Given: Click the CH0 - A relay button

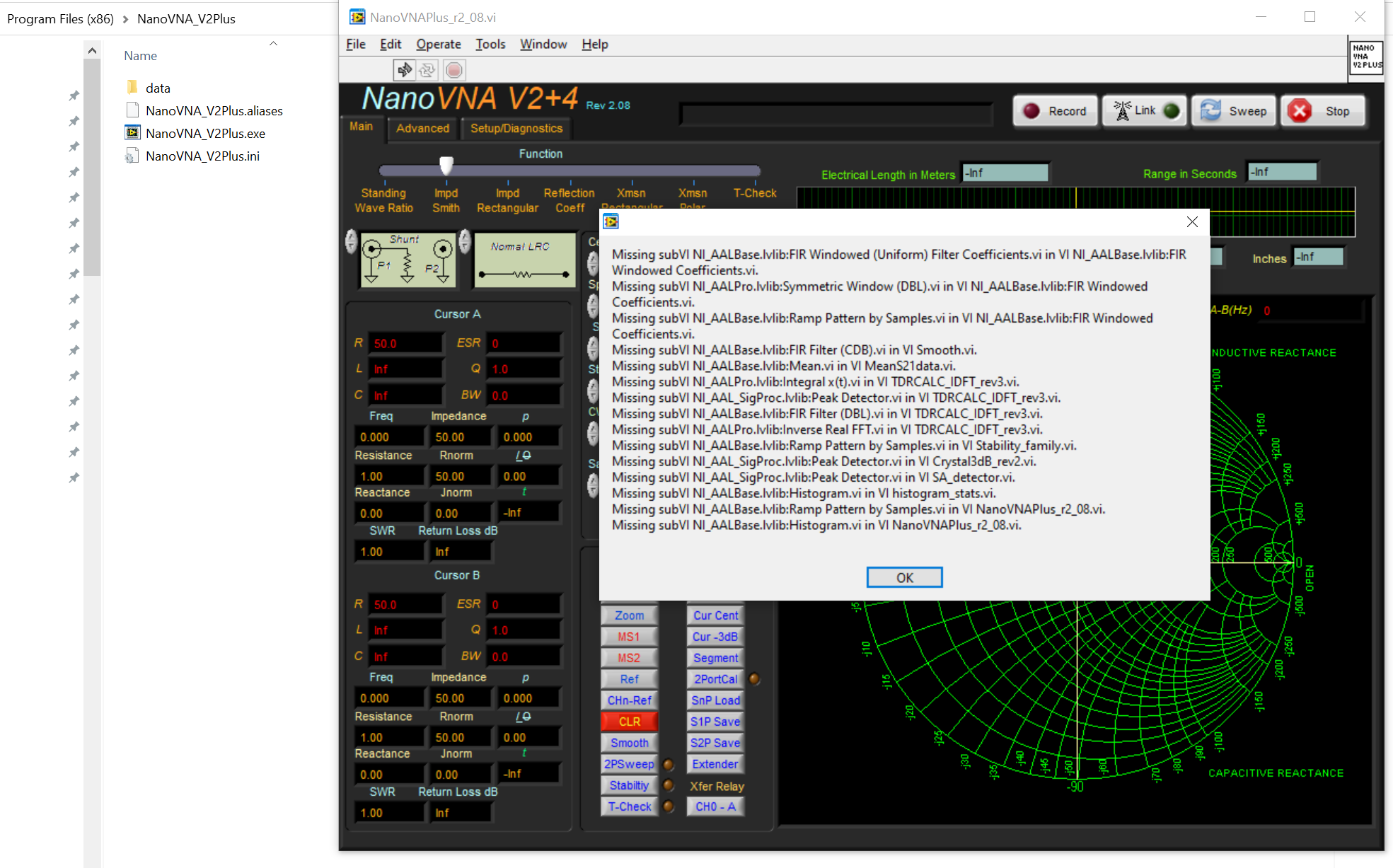Looking at the screenshot, I should [x=715, y=806].
